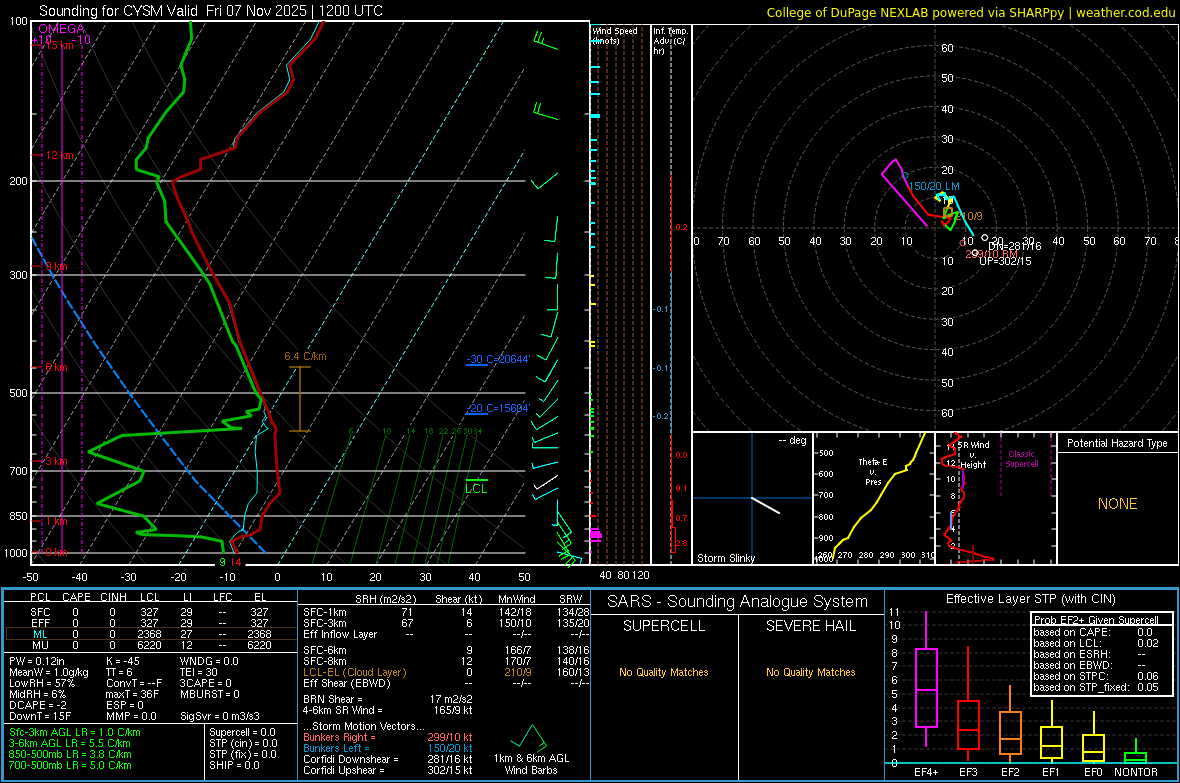Click 'No Quality Matches' under SEVERE HAIL

click(810, 672)
